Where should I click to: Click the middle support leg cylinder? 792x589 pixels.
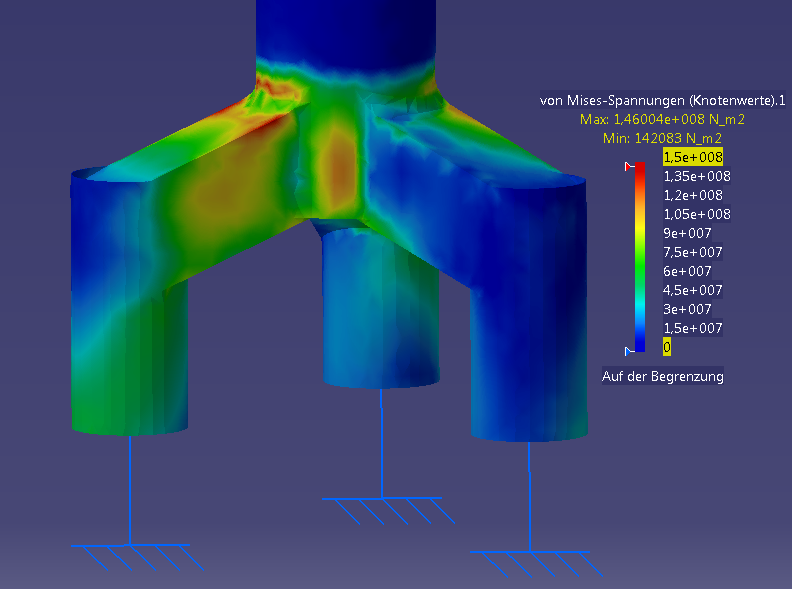pos(381,308)
